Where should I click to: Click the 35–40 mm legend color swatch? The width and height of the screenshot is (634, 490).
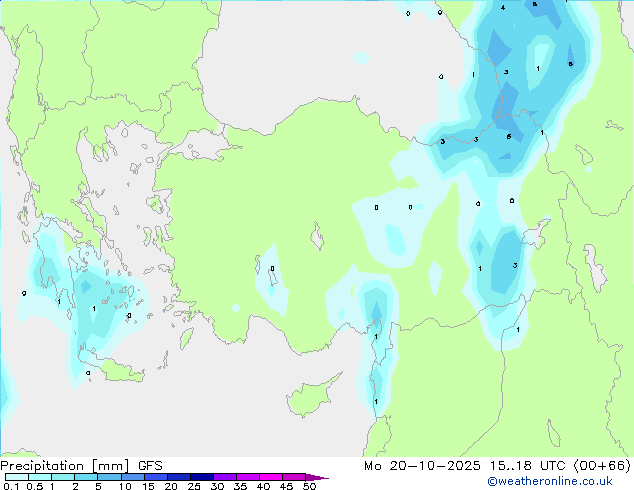(x=248, y=477)
